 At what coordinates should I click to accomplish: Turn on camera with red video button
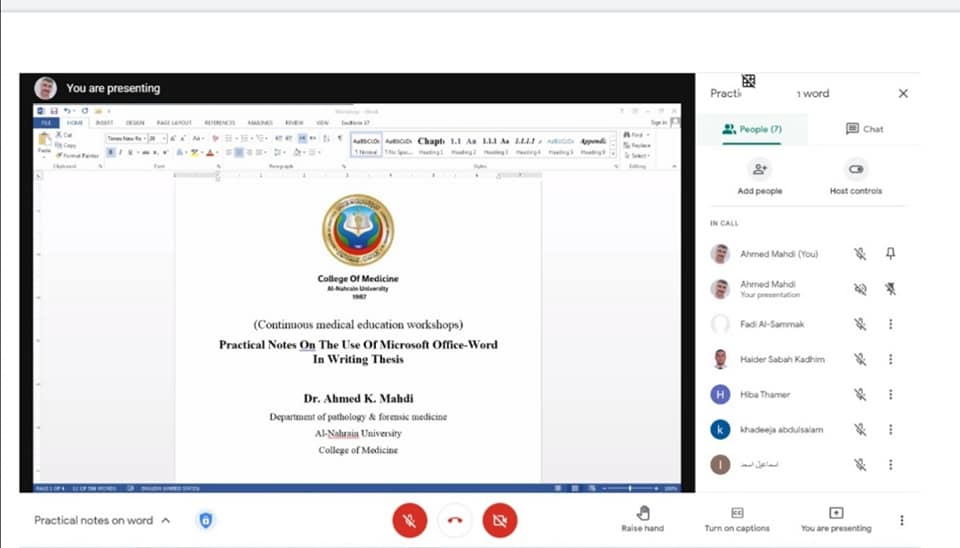coord(500,520)
